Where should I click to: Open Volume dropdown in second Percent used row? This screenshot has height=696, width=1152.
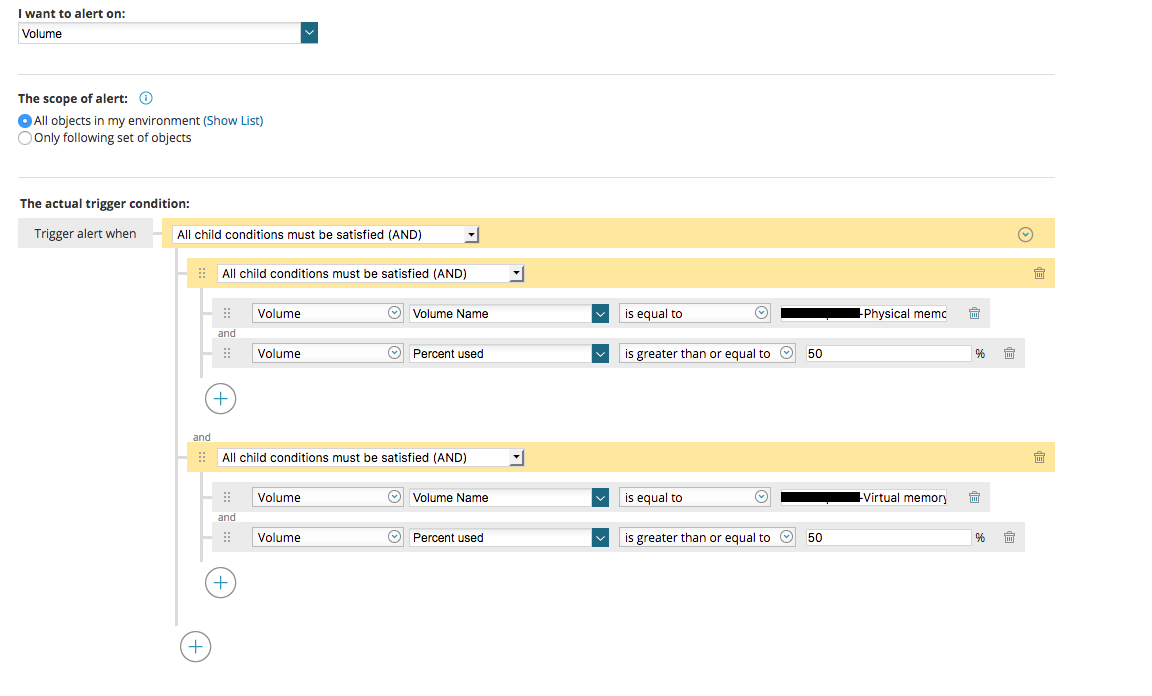pyautogui.click(x=328, y=537)
